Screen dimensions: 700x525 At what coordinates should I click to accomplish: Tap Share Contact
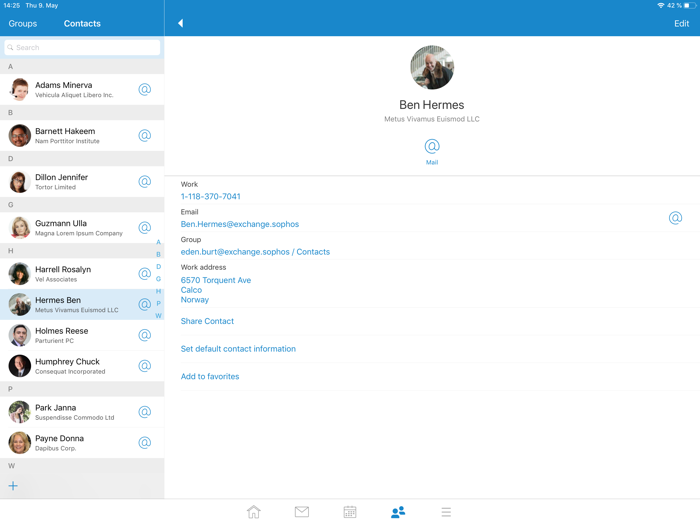pyautogui.click(x=207, y=321)
